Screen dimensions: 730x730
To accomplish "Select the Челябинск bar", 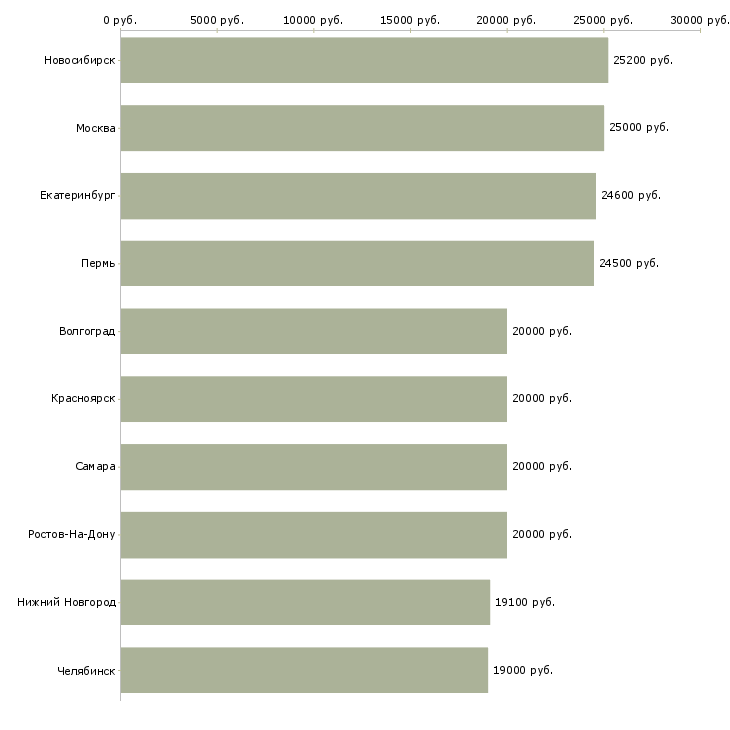I will (304, 670).
